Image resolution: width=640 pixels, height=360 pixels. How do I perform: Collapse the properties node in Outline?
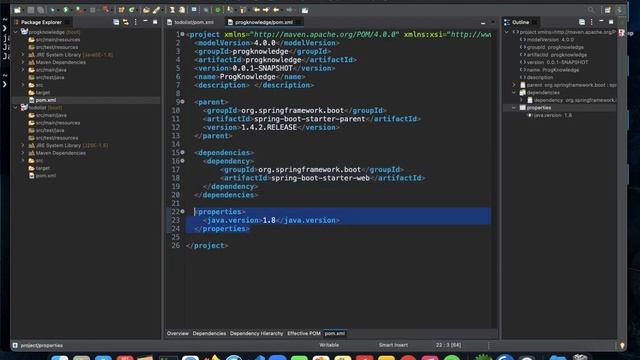pos(514,108)
